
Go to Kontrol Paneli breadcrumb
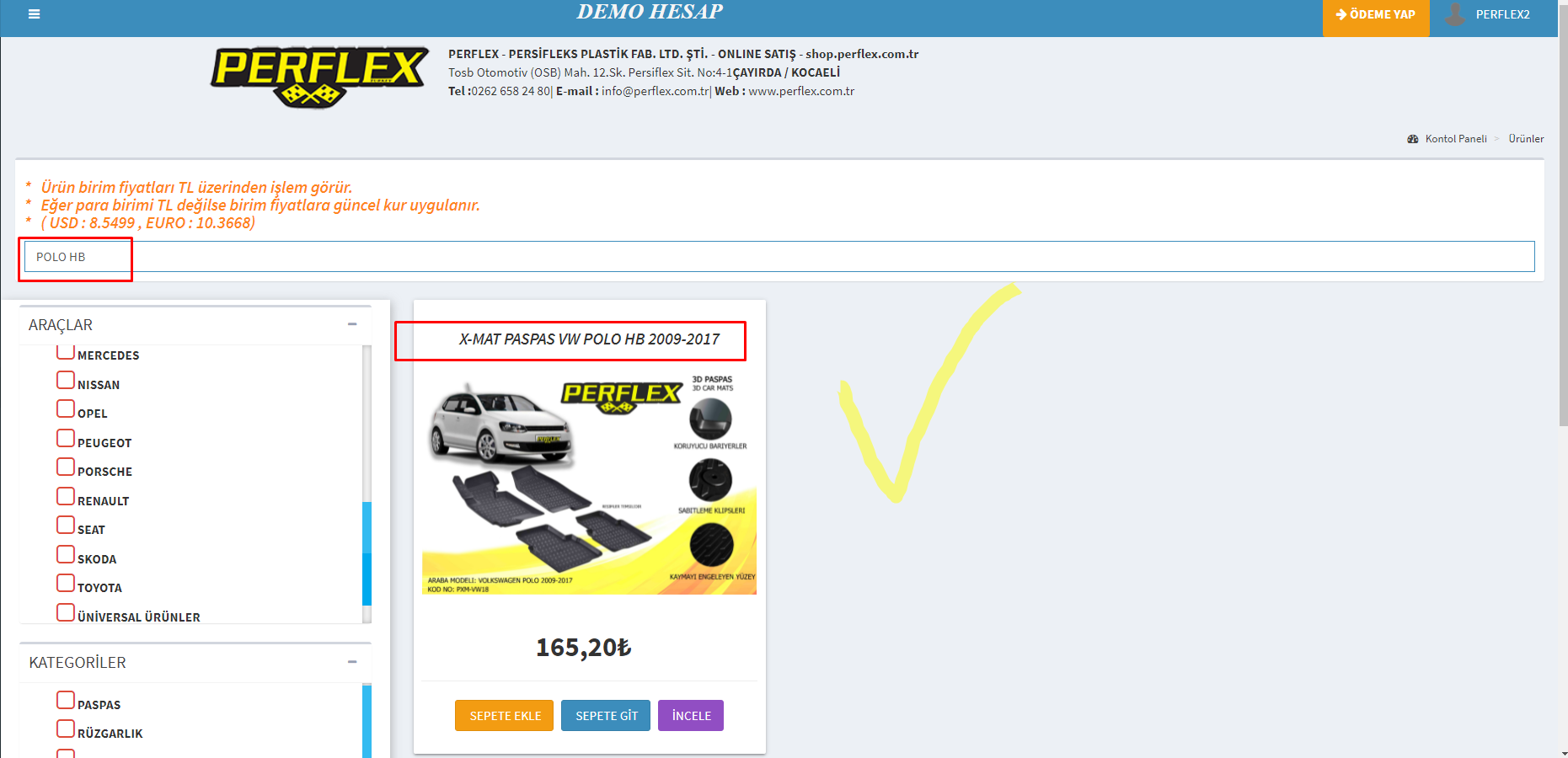(1455, 139)
